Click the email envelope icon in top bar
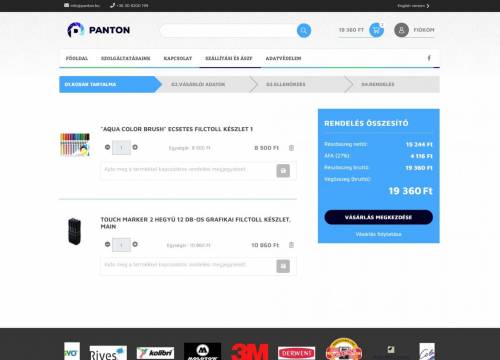This screenshot has height=360, width=500. pos(66,5)
